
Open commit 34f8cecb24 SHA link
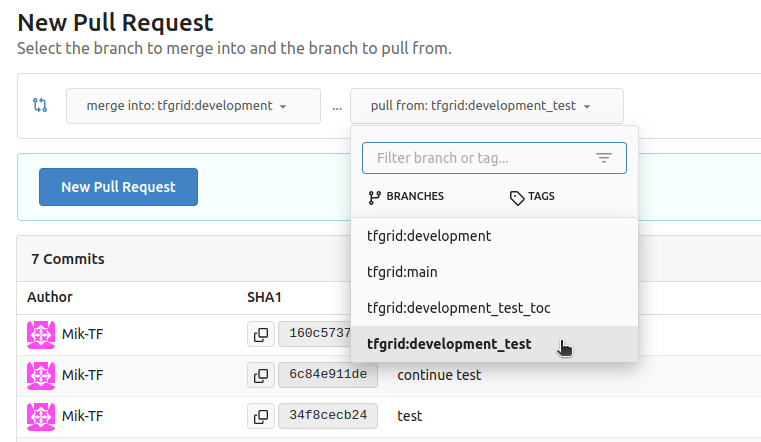(x=328, y=415)
